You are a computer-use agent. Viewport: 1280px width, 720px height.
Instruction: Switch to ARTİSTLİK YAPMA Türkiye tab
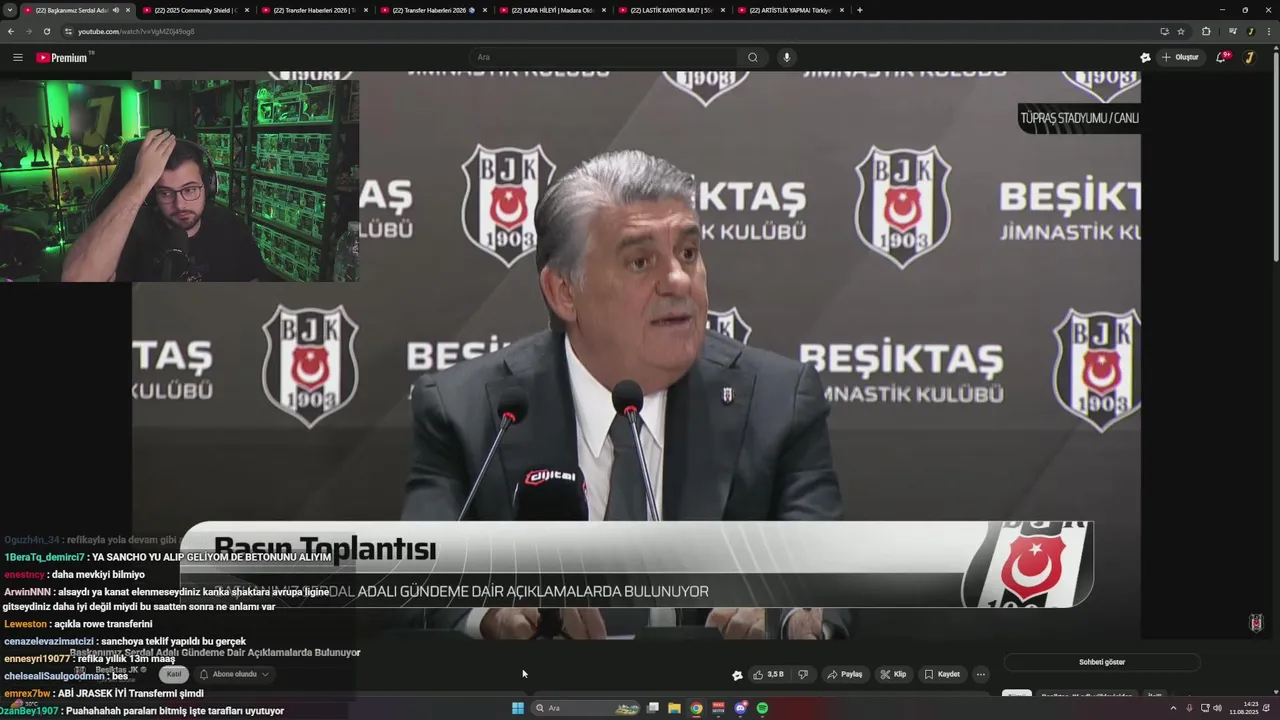point(790,10)
